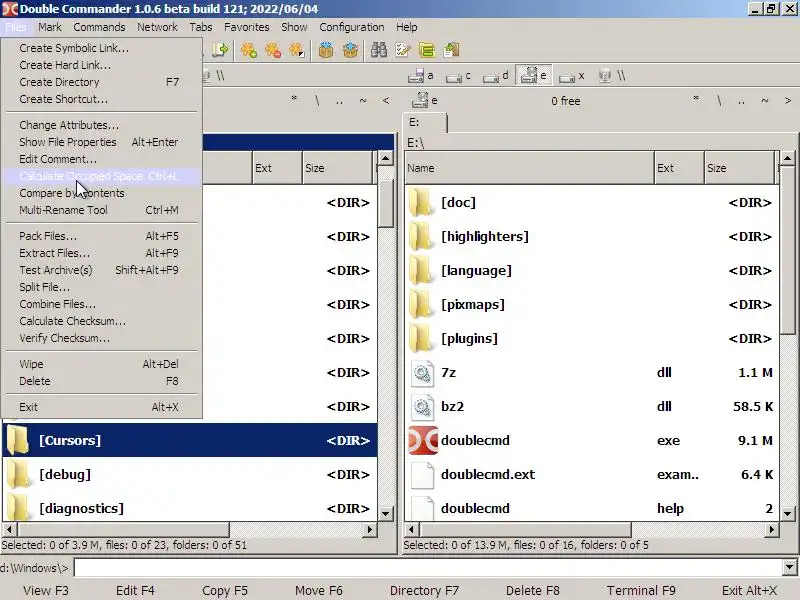Open the Commands menu
The width and height of the screenshot is (800, 600).
(x=99, y=27)
